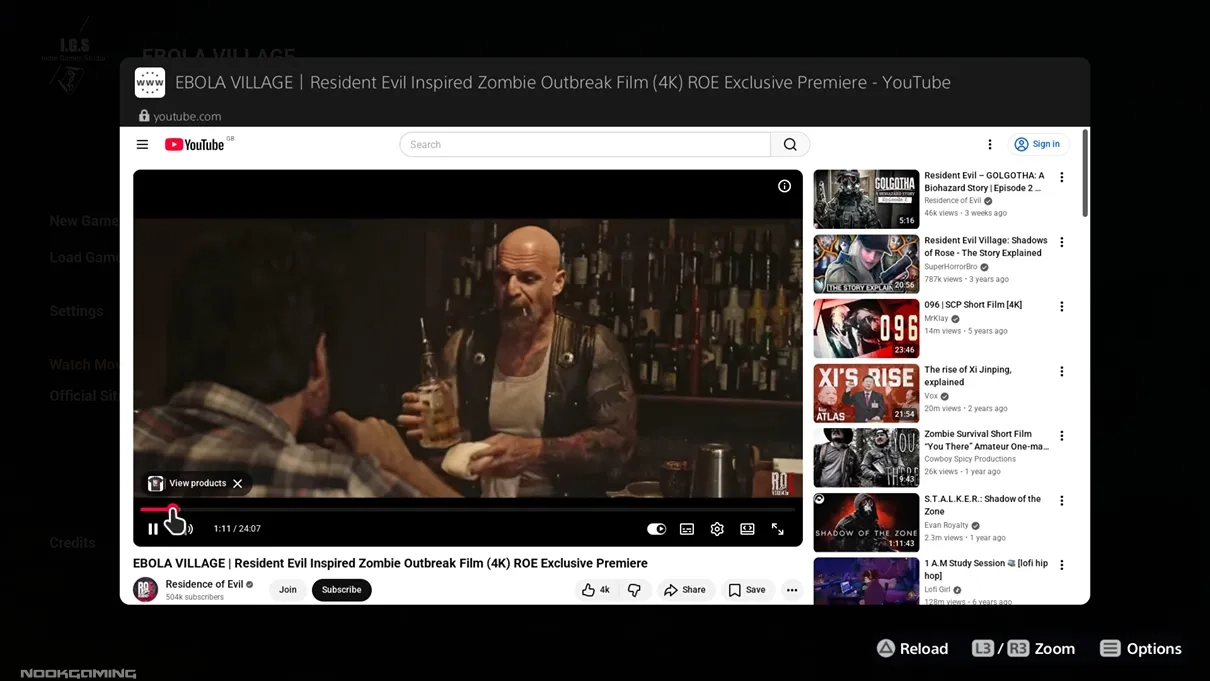Open YouTube settings three-dot menu
The width and height of the screenshot is (1210, 681).
[x=990, y=144]
